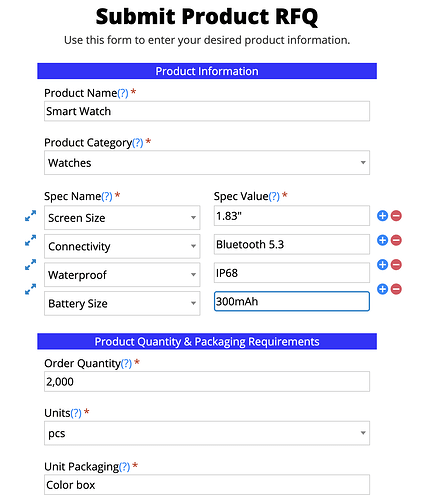Screen dimensions: 423x500
Task: Open the Waterproof spec name dropdown
Action: 122,275
